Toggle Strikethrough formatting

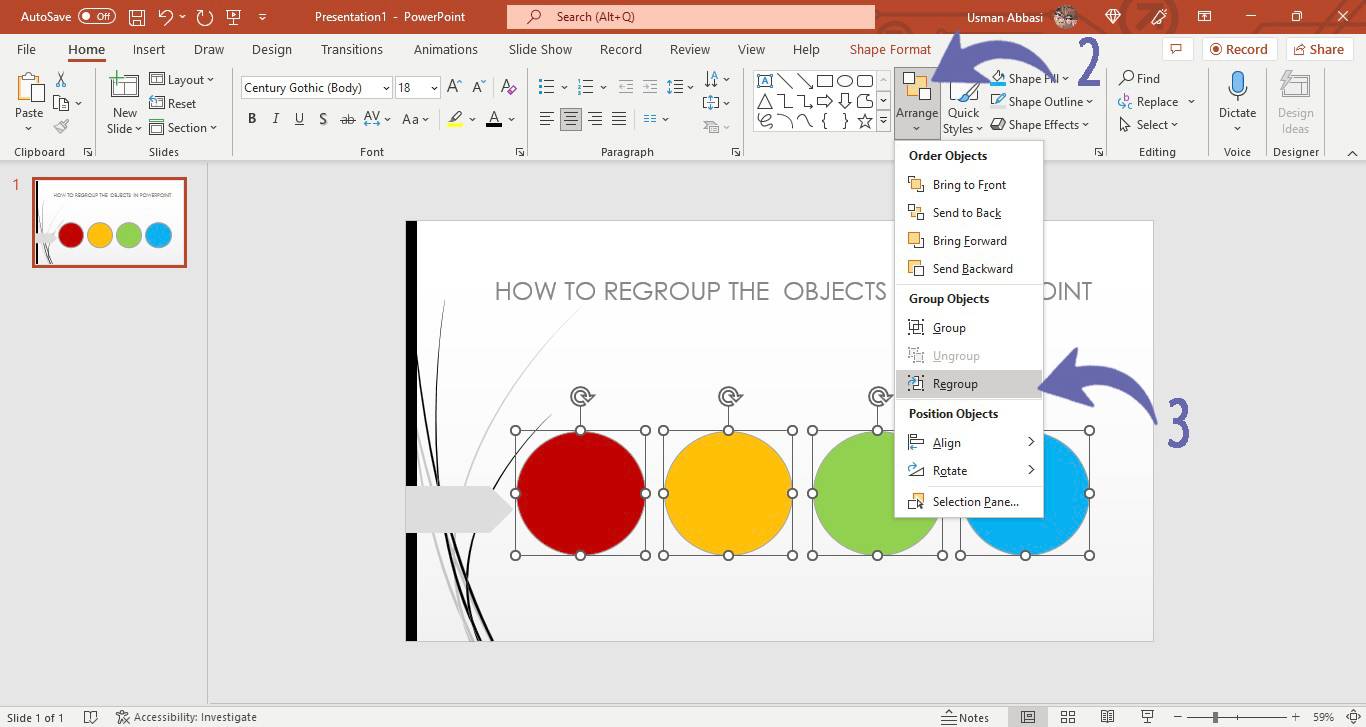point(348,119)
